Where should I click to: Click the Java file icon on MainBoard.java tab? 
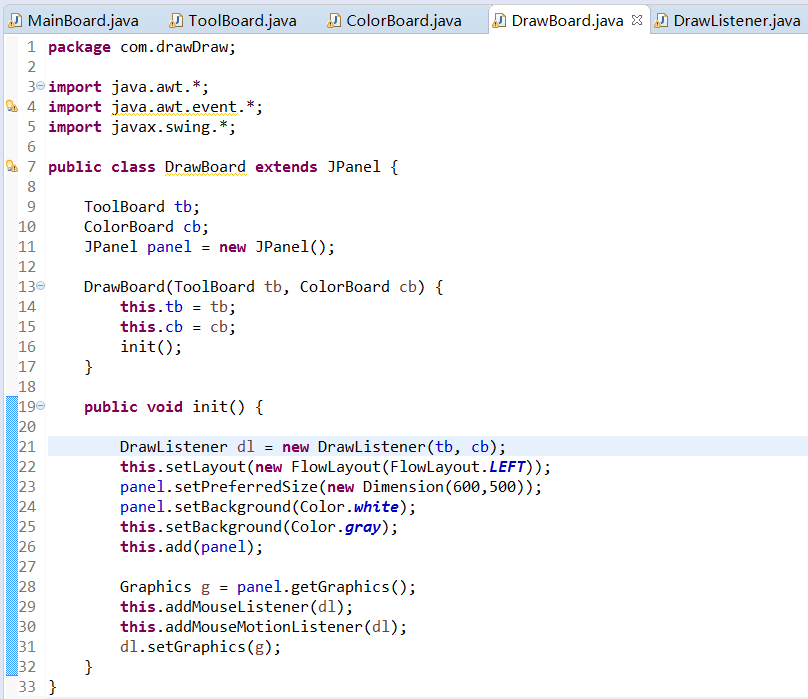pos(16,21)
